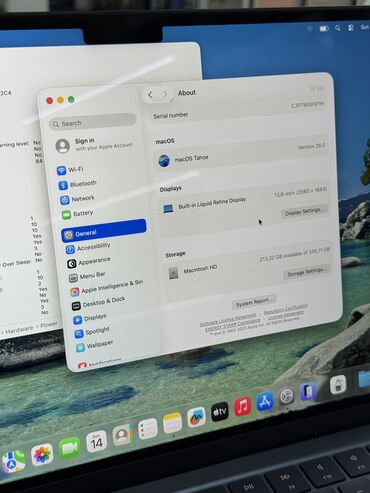Viewport: 370px width, 493px height.
Task: Open iPhone Mirroring from the Dock
Action: pos(308,392)
